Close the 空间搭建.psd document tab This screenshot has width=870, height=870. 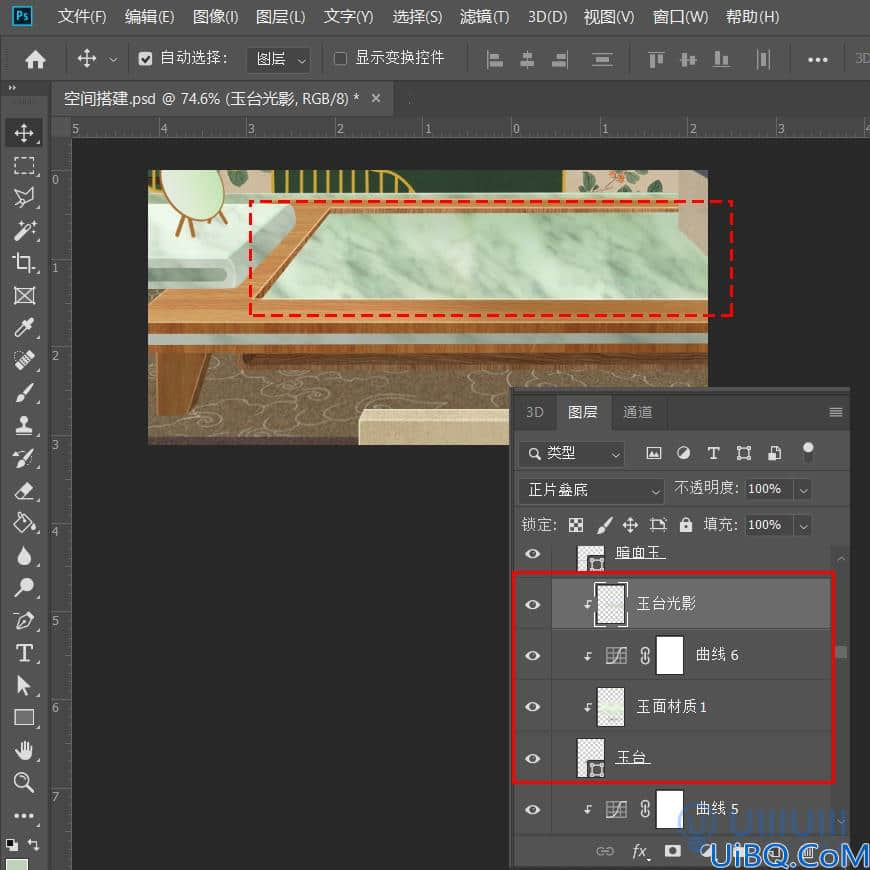(x=376, y=98)
